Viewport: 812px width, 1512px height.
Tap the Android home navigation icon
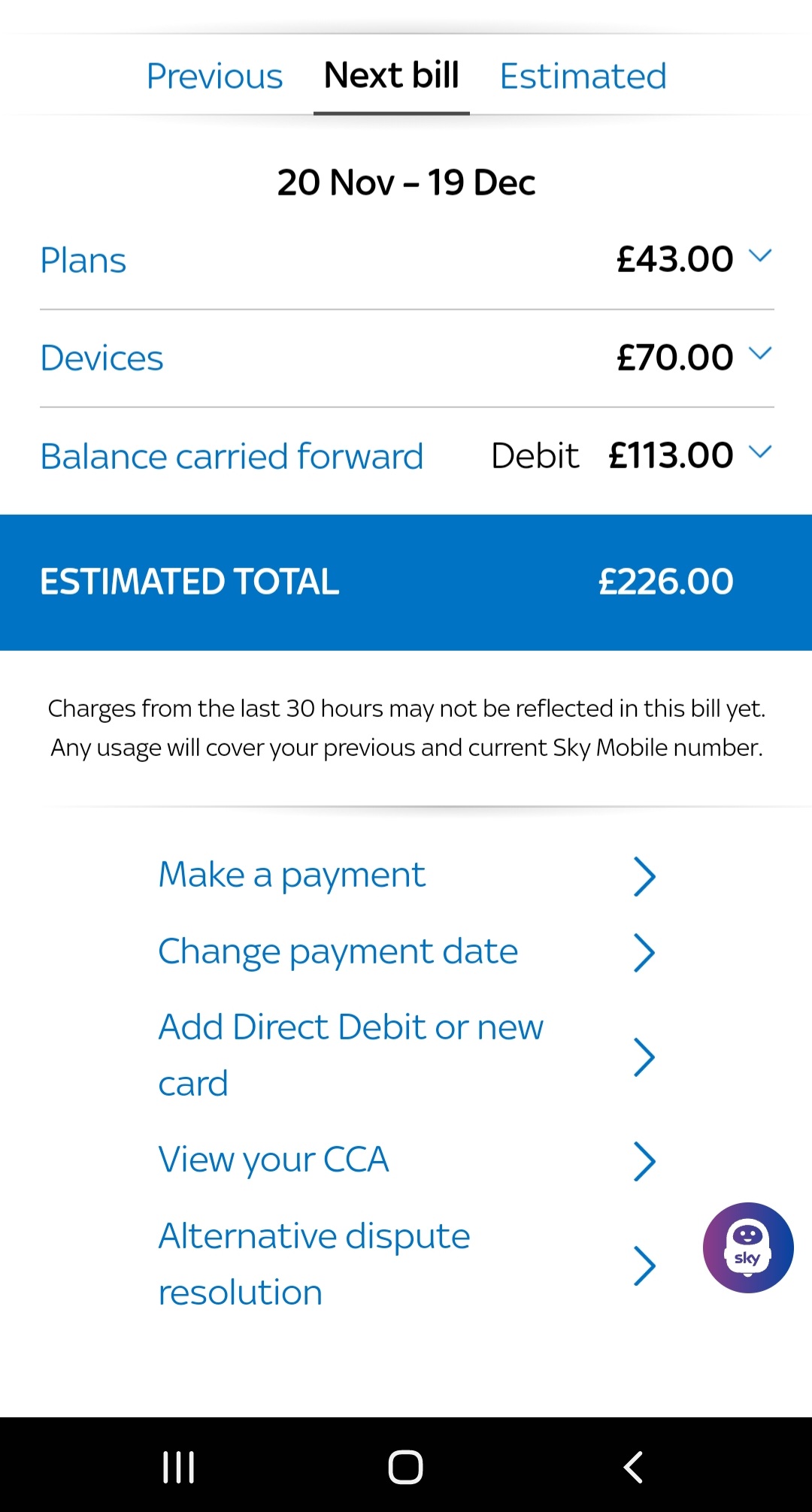(405, 1466)
